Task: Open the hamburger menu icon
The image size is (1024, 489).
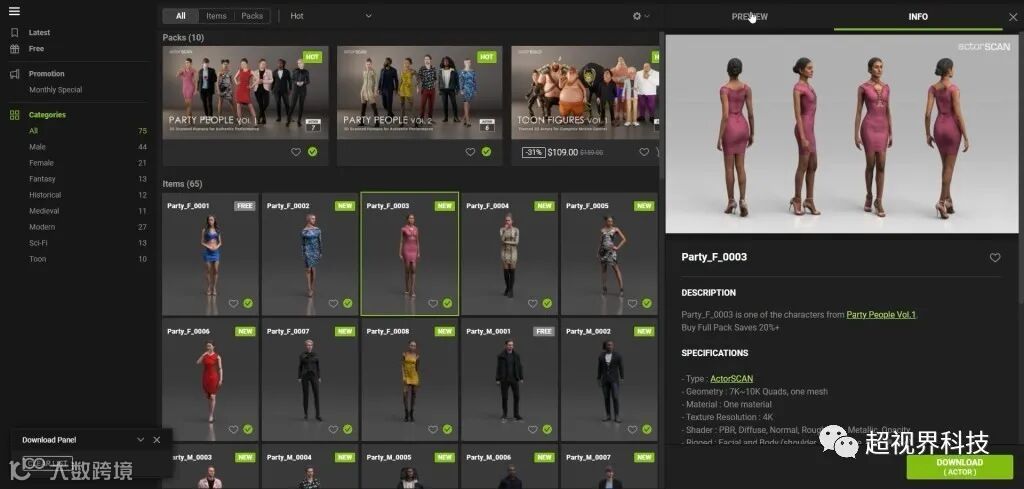Action: [14, 11]
